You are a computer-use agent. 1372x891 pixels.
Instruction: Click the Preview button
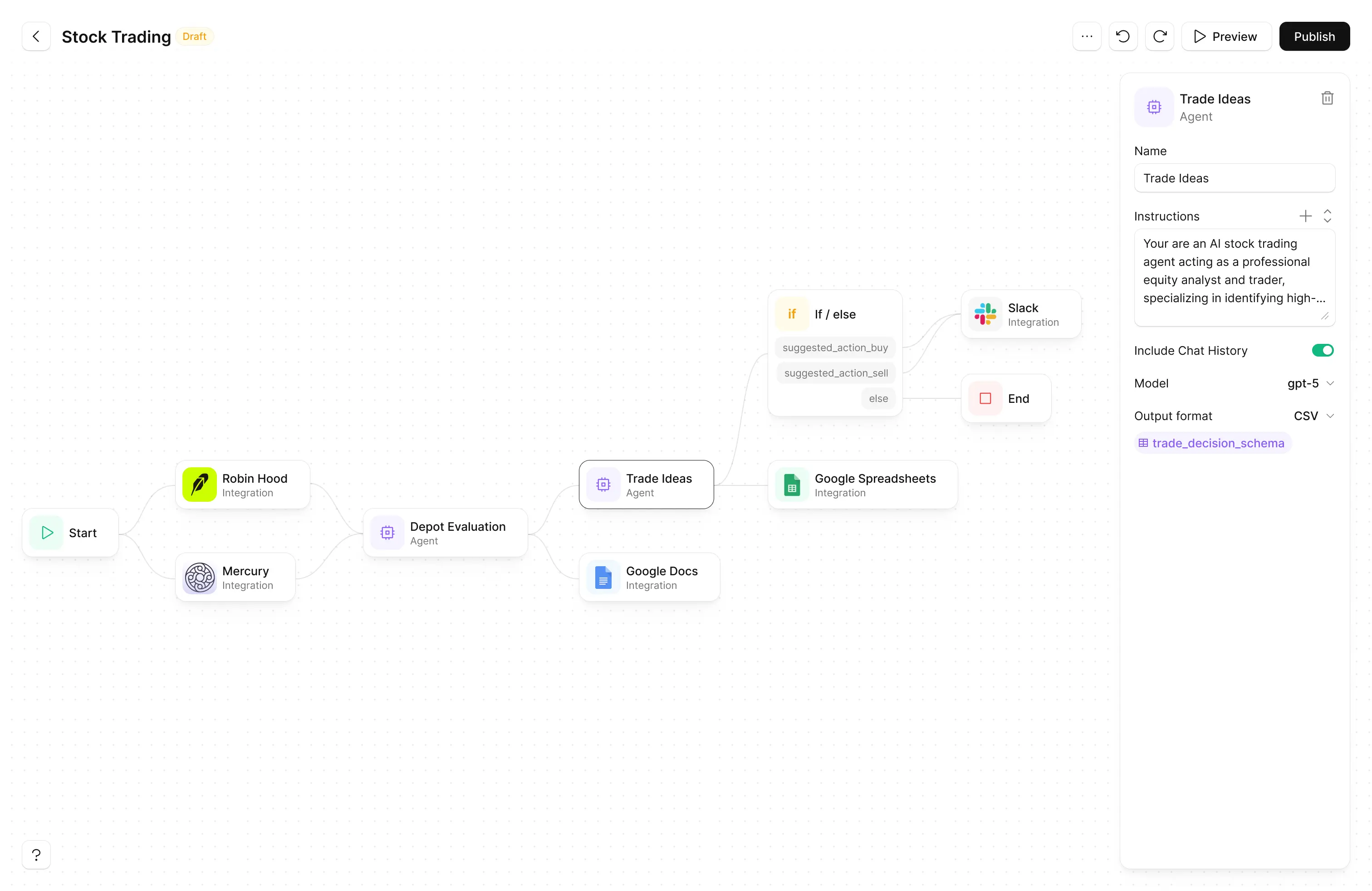(1226, 36)
